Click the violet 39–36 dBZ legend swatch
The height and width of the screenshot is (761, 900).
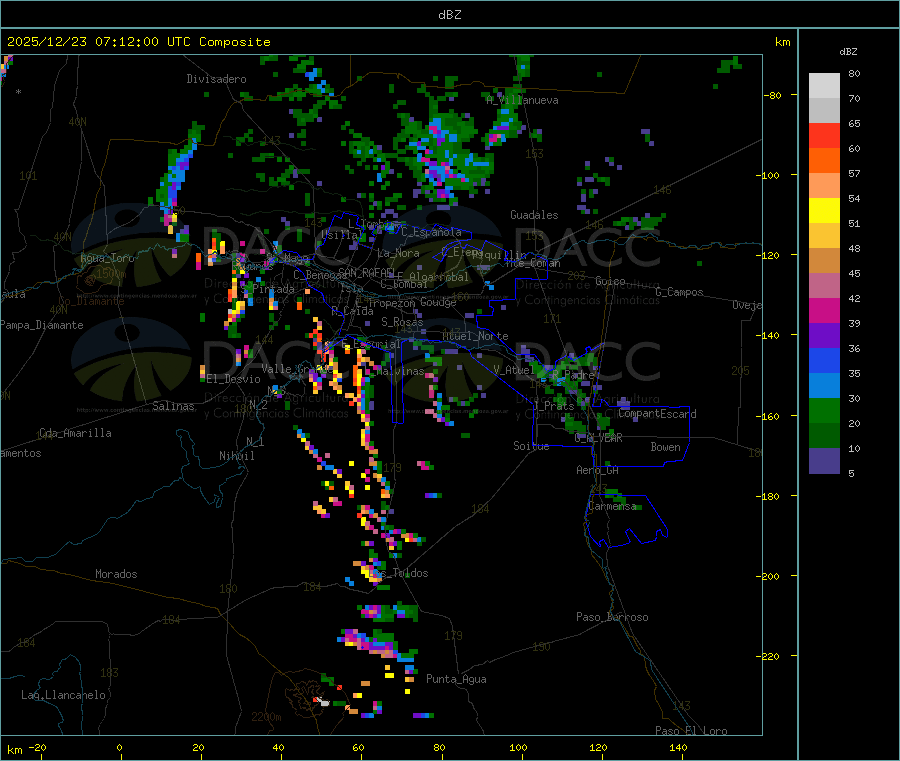[x=824, y=336]
